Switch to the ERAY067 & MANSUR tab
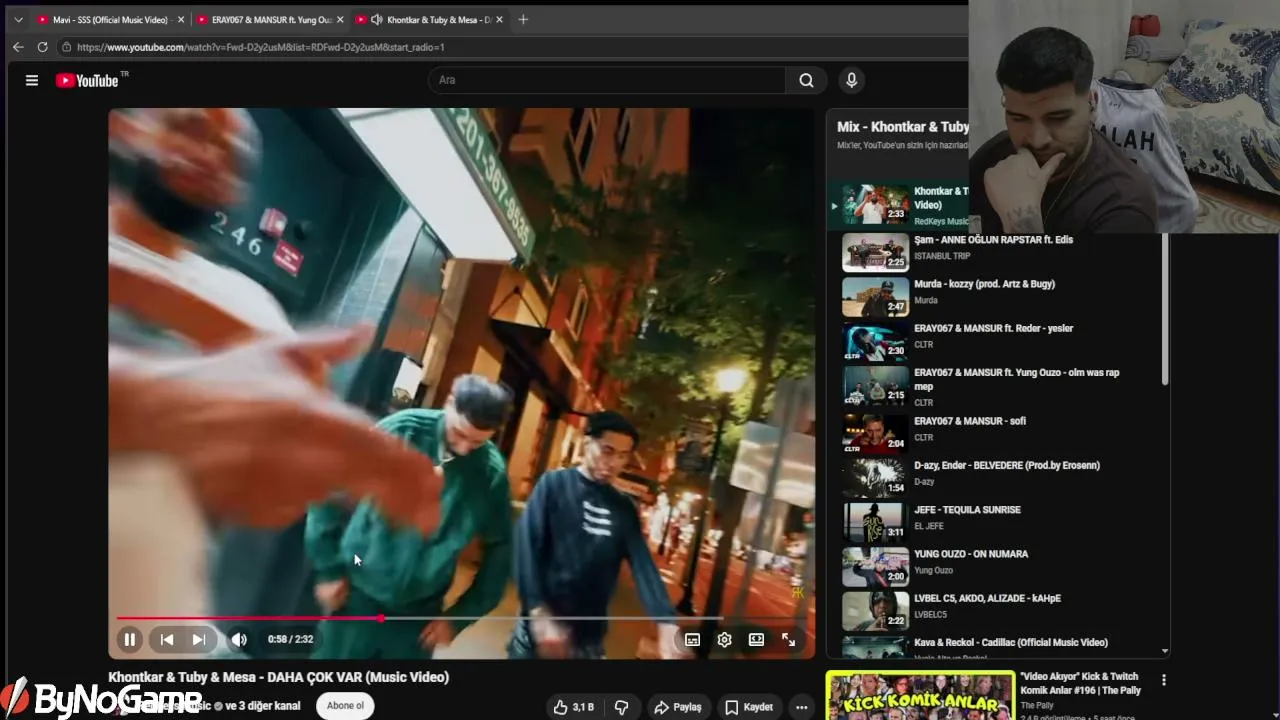 270,19
